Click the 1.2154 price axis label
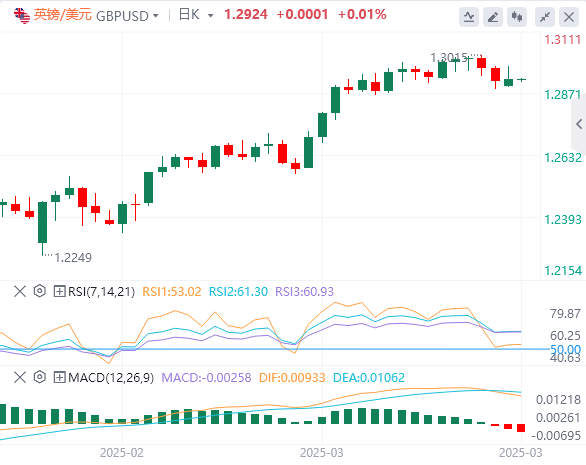 [563, 270]
